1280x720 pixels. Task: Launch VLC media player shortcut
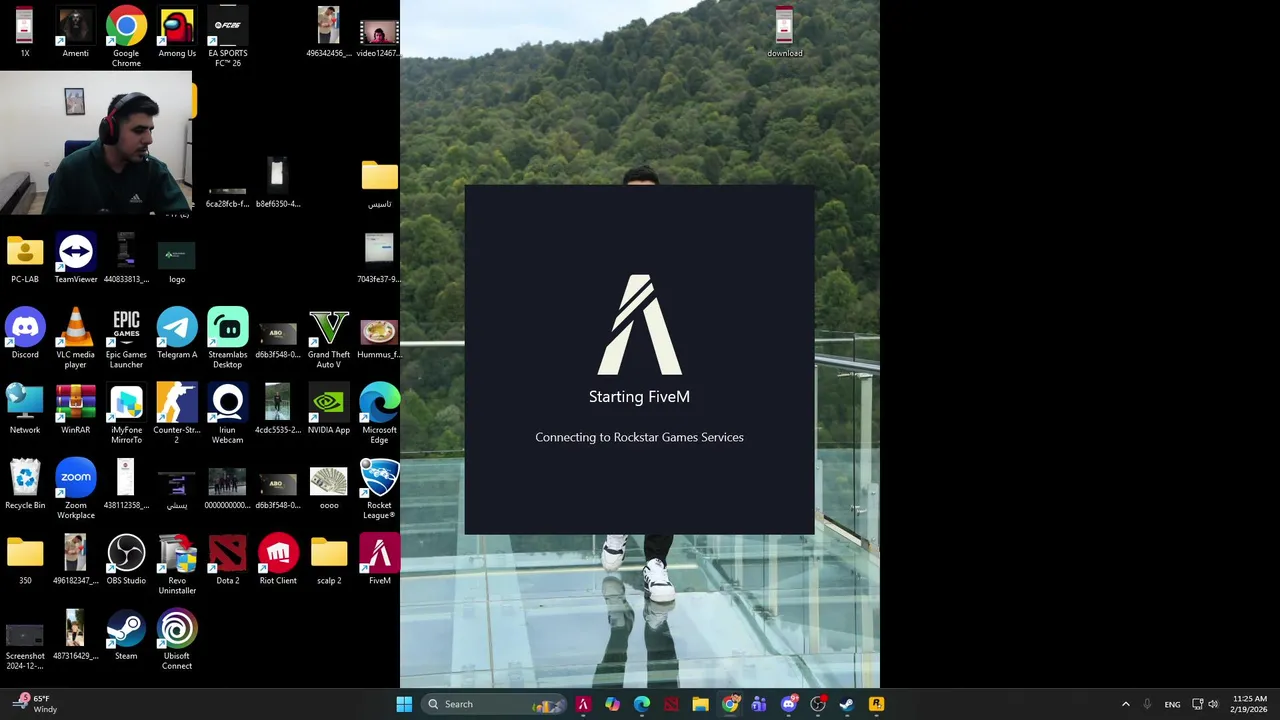75,339
